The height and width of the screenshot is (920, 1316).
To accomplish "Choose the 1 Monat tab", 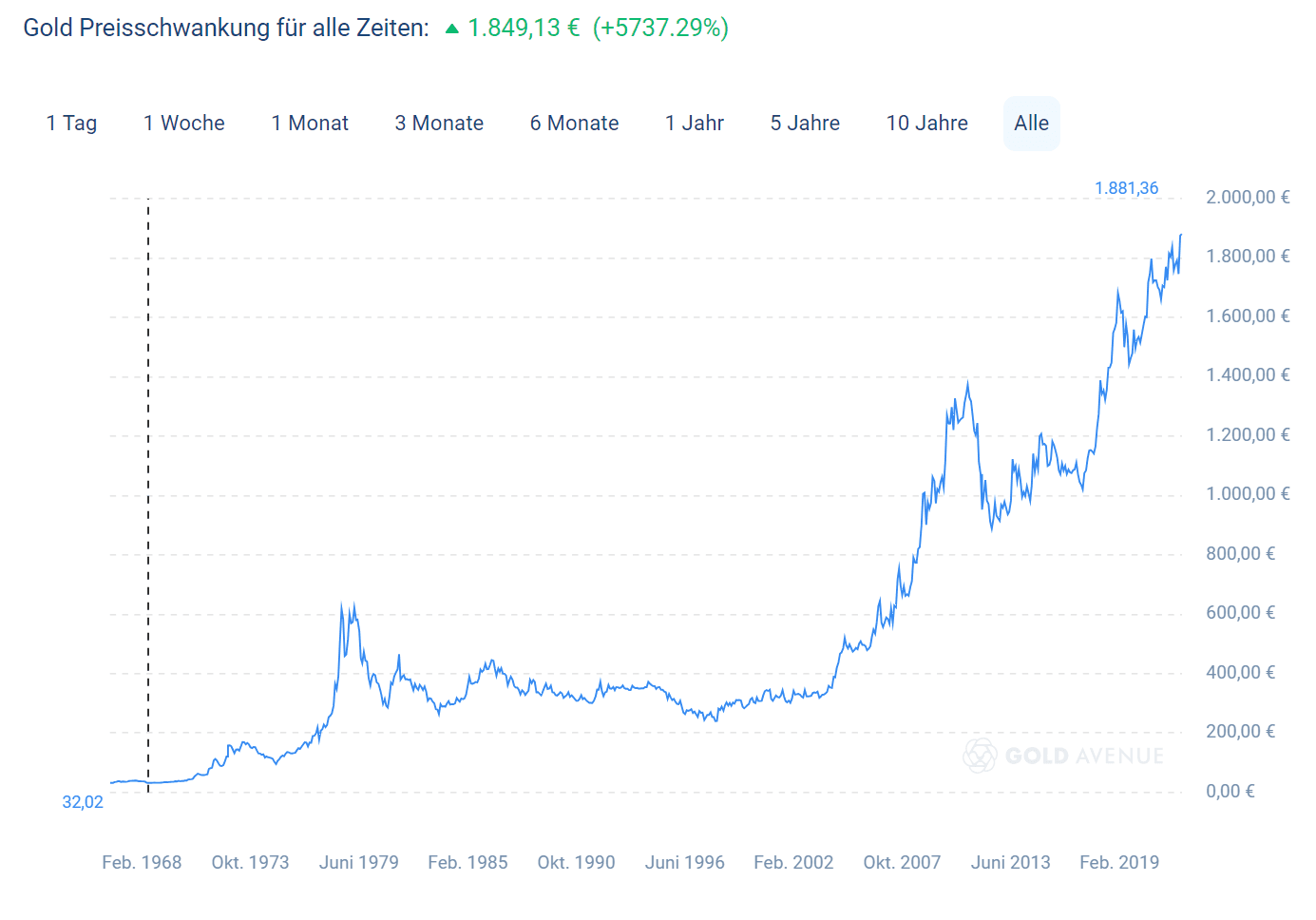I will coord(310,124).
